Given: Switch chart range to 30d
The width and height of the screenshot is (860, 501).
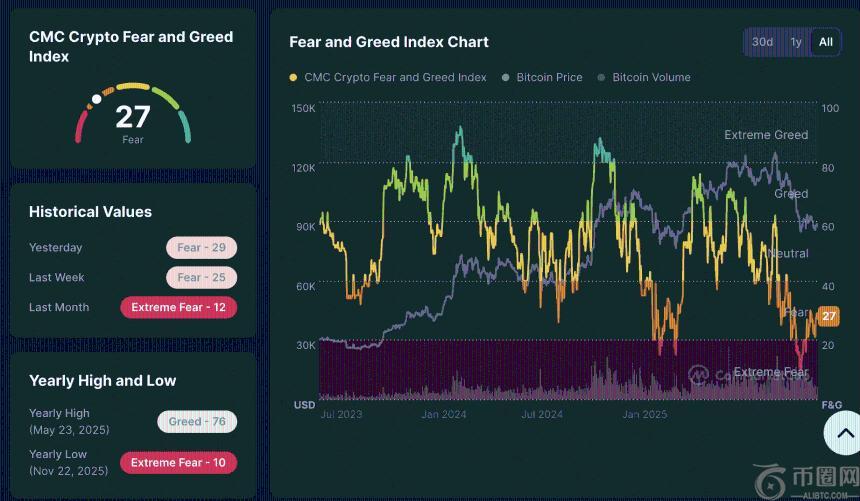Looking at the screenshot, I should (x=763, y=42).
